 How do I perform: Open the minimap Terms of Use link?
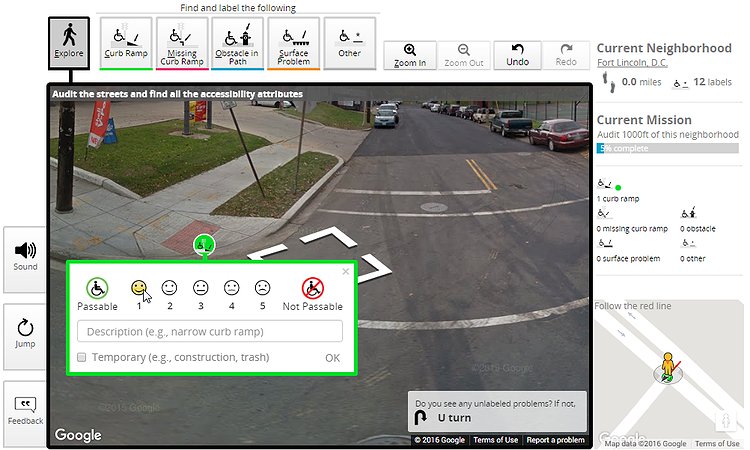[x=717, y=444]
